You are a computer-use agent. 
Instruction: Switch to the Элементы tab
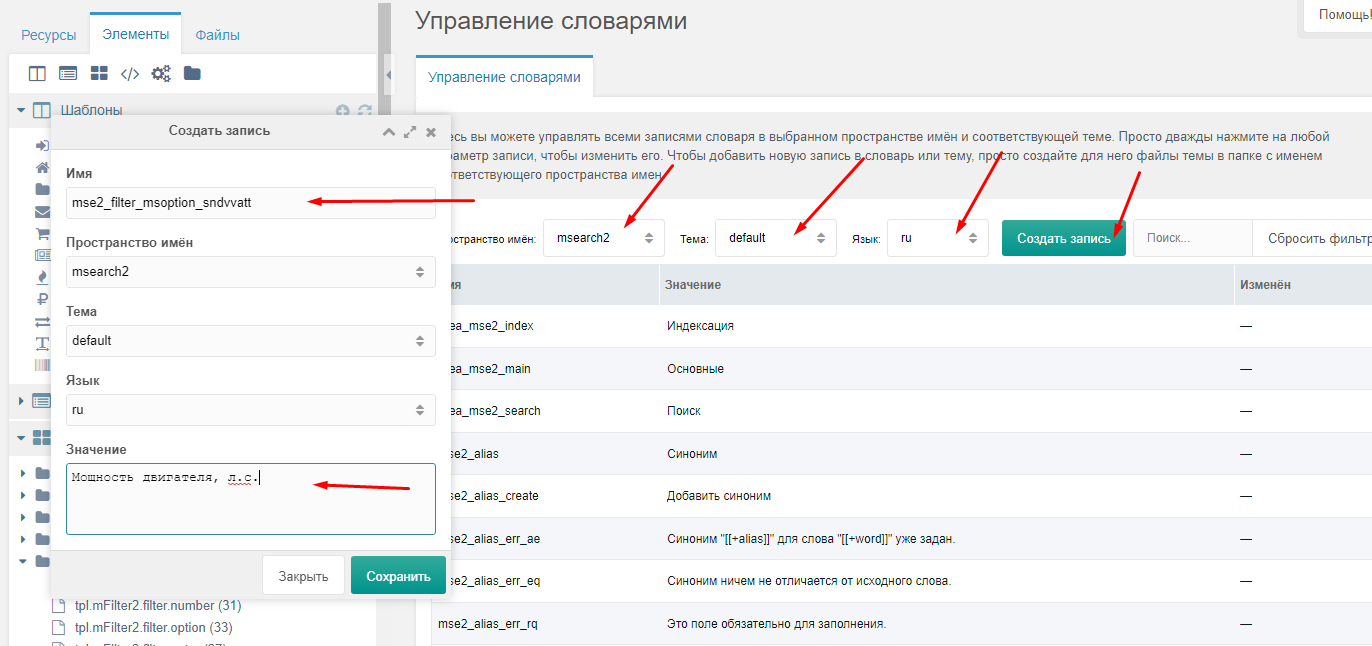[x=135, y=34]
